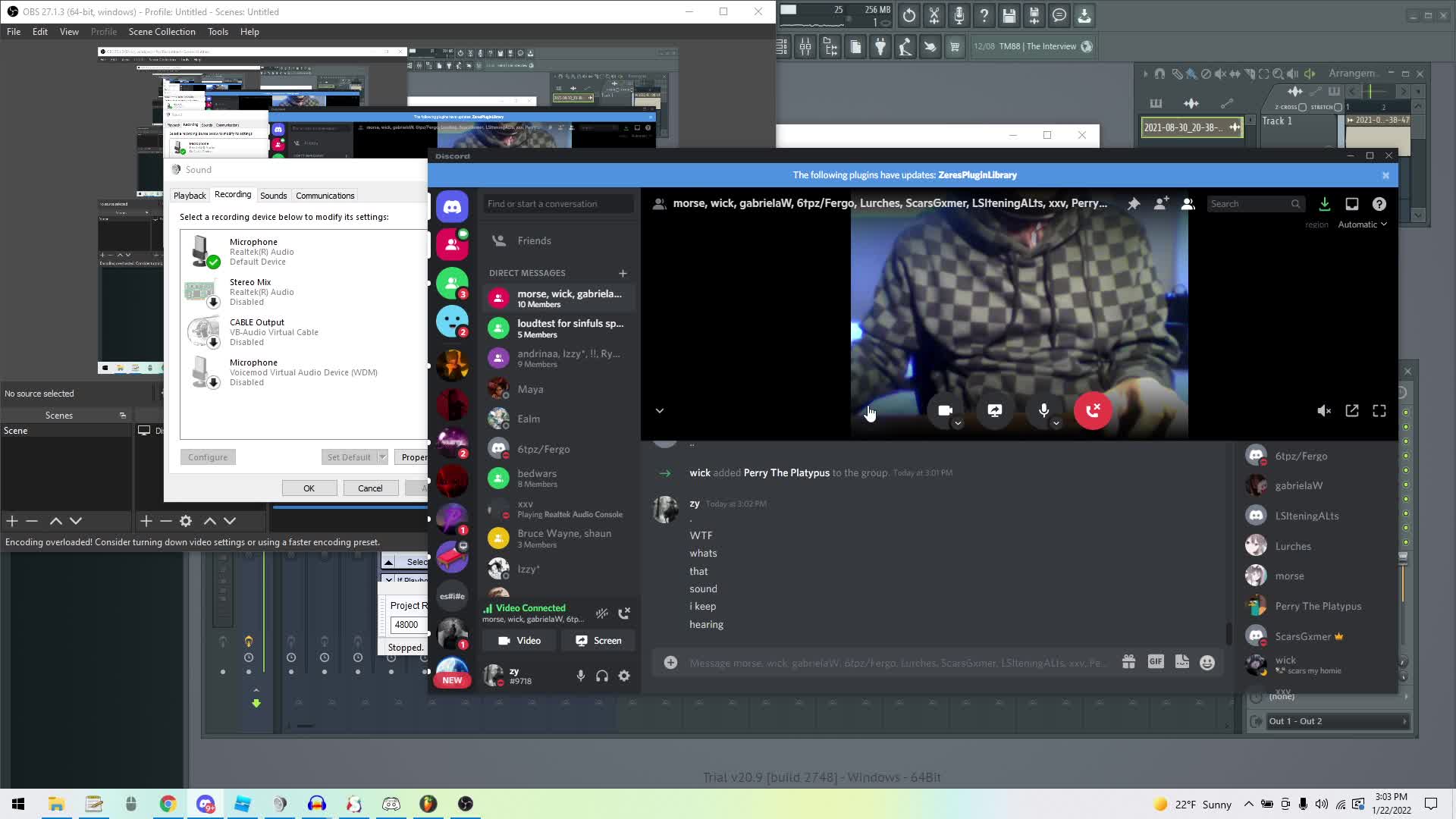Open Discord user settings gear
Image resolution: width=1456 pixels, height=819 pixels.
coord(624,676)
